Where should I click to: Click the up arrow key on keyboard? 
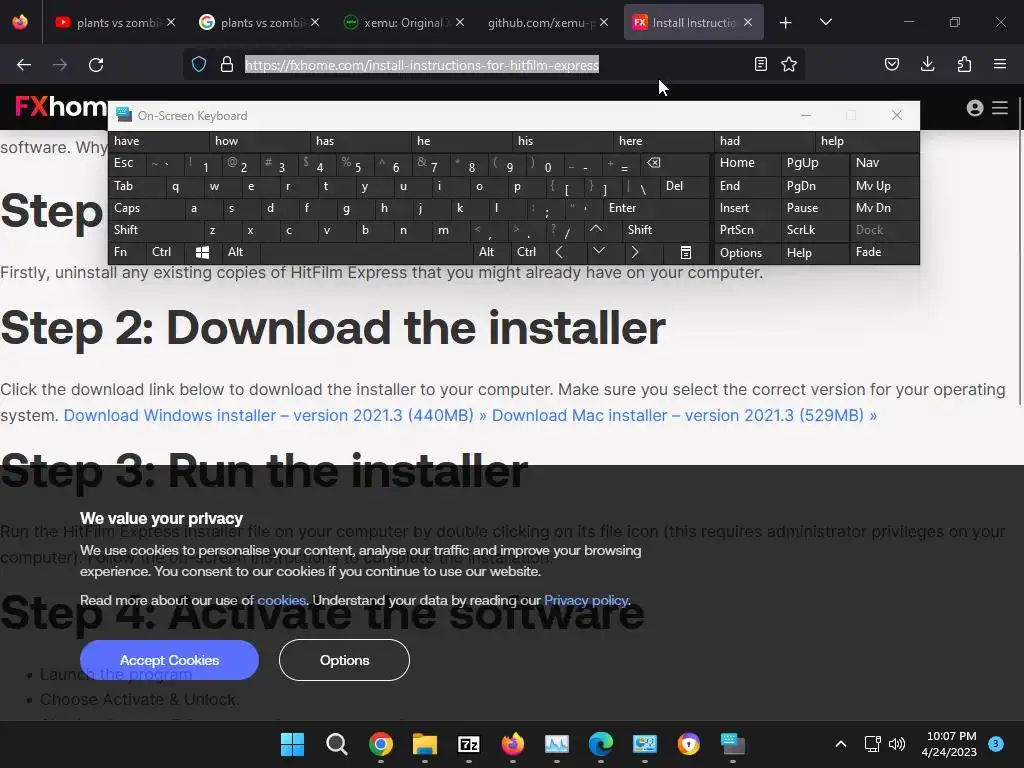[x=596, y=229]
